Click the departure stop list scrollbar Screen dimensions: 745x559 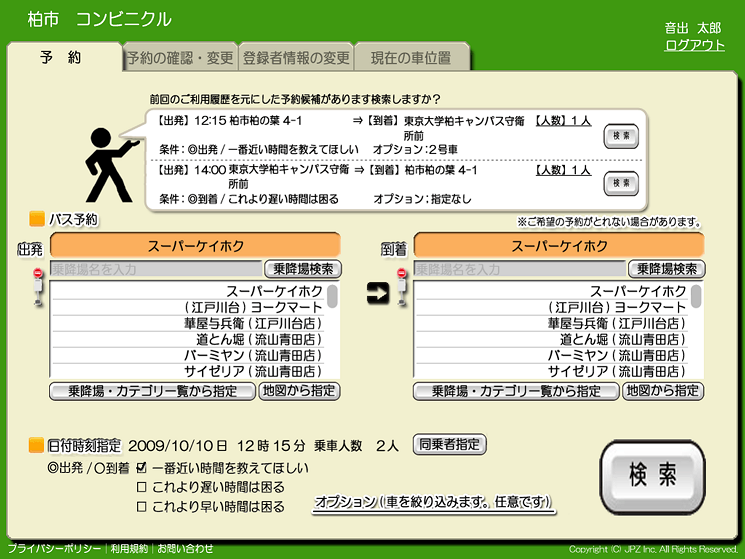(333, 297)
